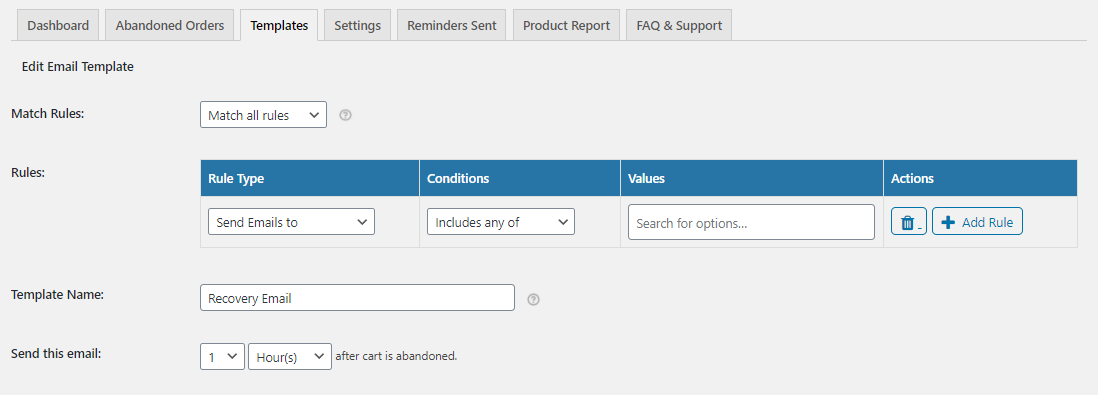Click the help icon beside Match Rules
Image resolution: width=1098 pixels, height=395 pixels.
pyautogui.click(x=345, y=115)
